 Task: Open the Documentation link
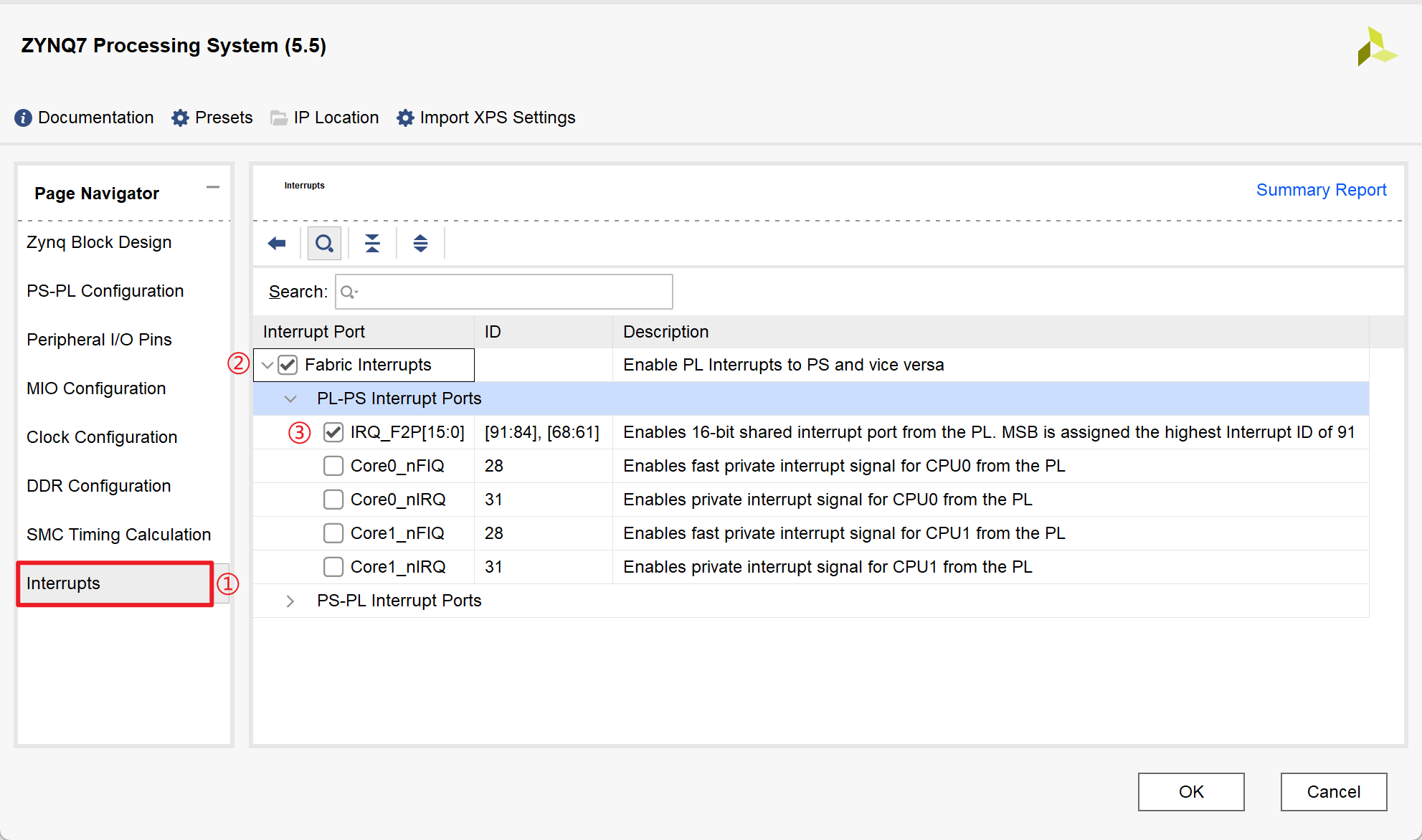coord(96,118)
